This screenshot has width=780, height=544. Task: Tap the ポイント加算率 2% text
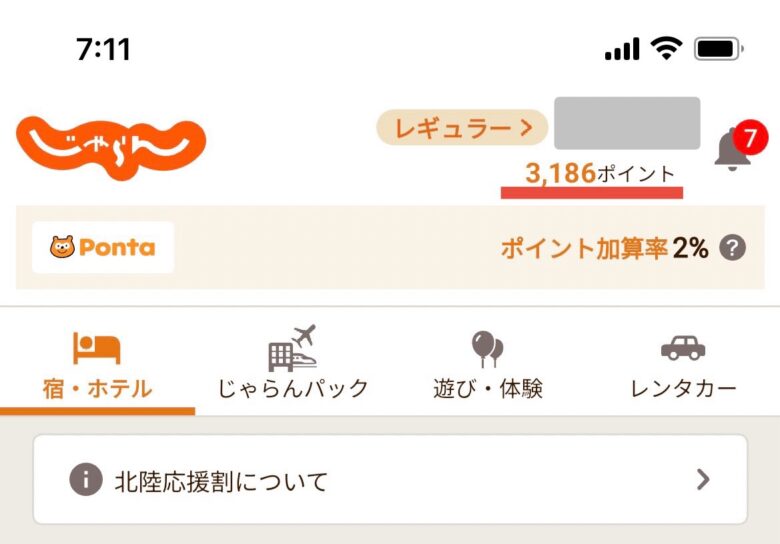604,249
